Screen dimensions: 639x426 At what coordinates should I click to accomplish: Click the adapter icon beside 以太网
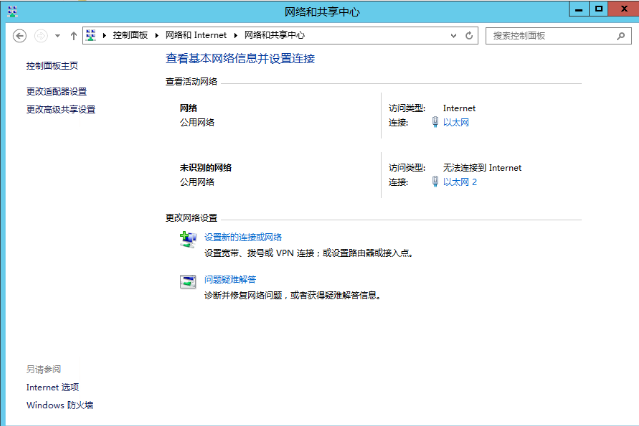coord(435,122)
